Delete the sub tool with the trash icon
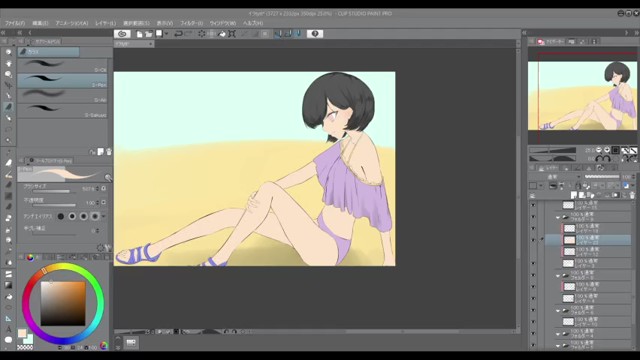The width and height of the screenshot is (640, 360). (109, 152)
